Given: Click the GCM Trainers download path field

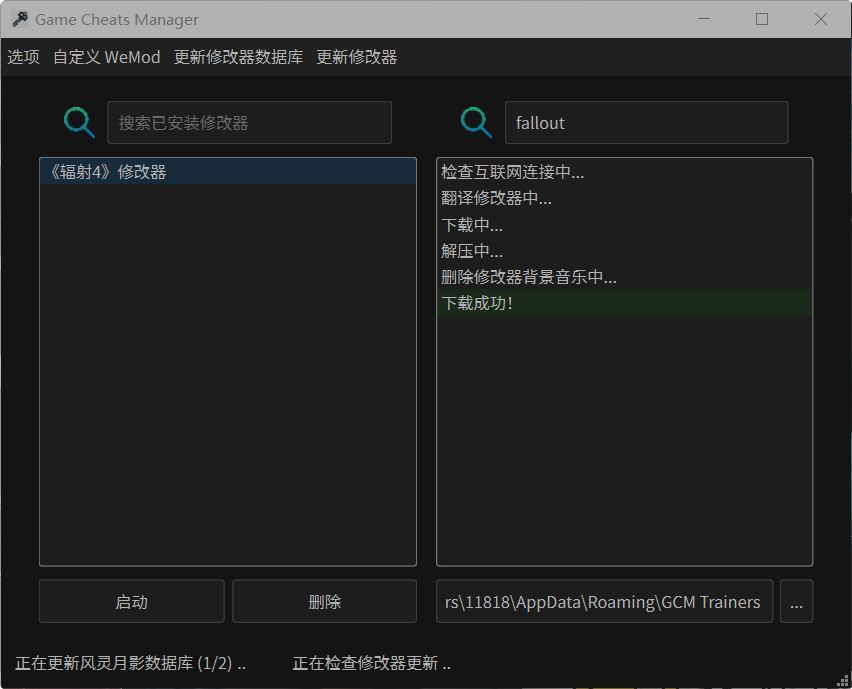Looking at the screenshot, I should click(604, 601).
